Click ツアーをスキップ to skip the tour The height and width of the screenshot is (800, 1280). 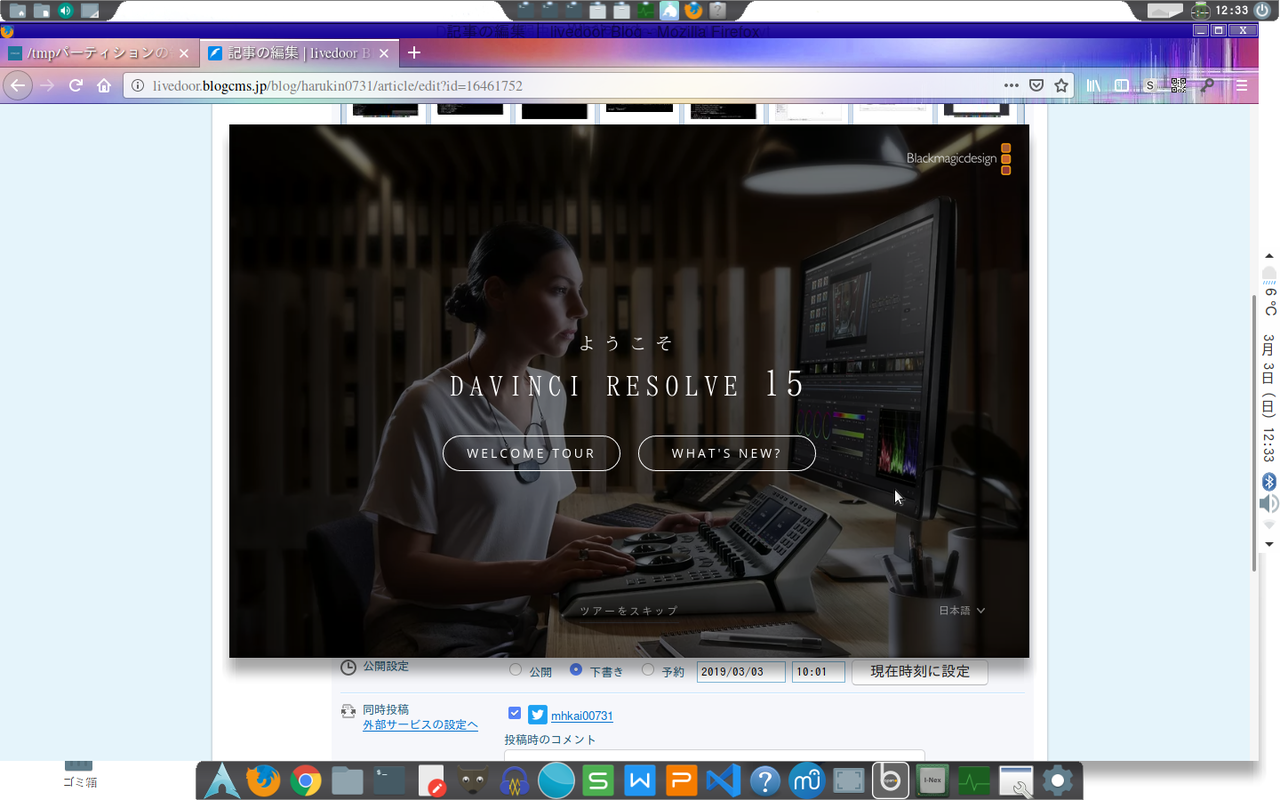(x=629, y=610)
